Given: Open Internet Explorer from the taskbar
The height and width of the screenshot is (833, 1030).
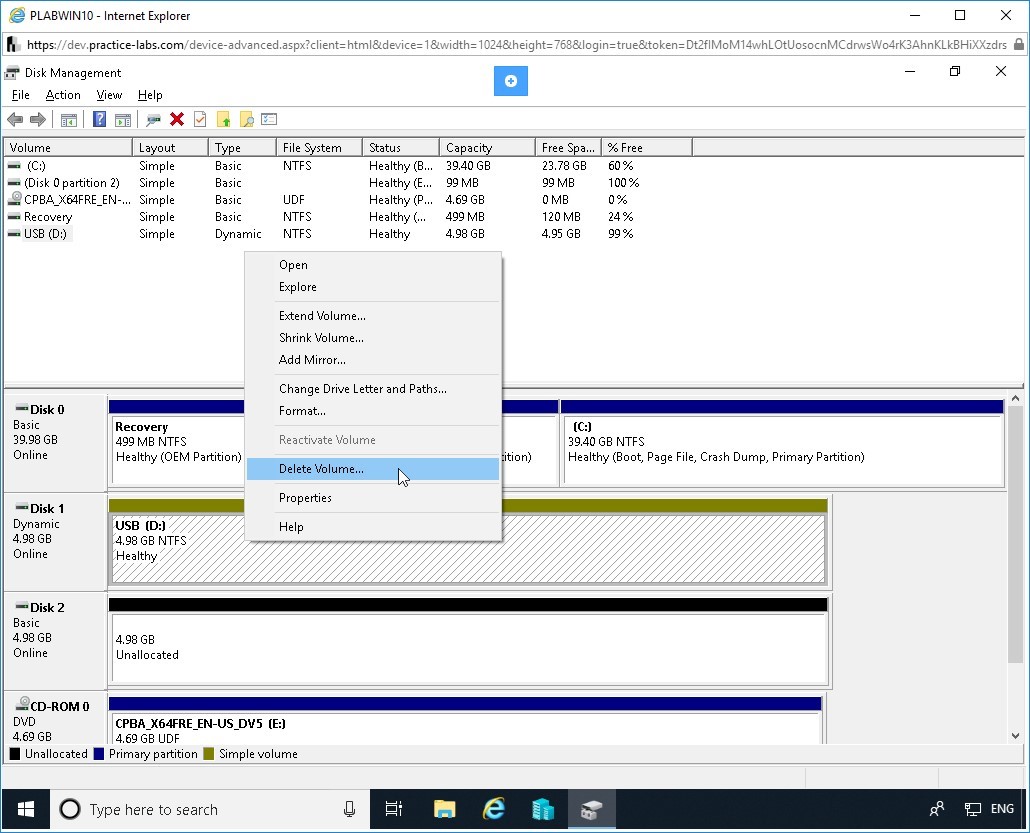Looking at the screenshot, I should pyautogui.click(x=493, y=809).
